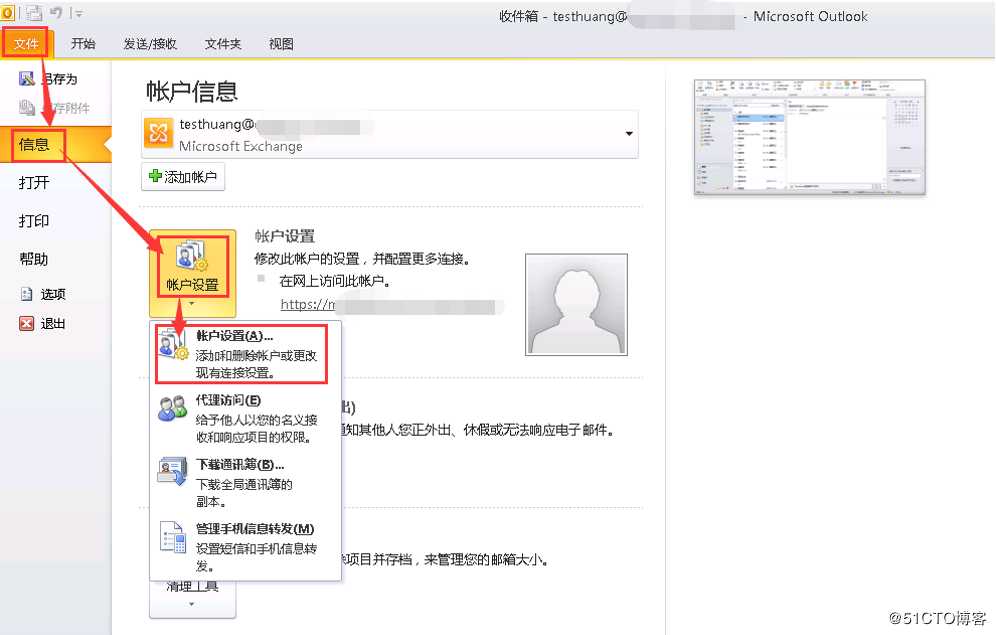996x635 pixels.
Task: Click the large 帐户设置 button
Action: 192,273
